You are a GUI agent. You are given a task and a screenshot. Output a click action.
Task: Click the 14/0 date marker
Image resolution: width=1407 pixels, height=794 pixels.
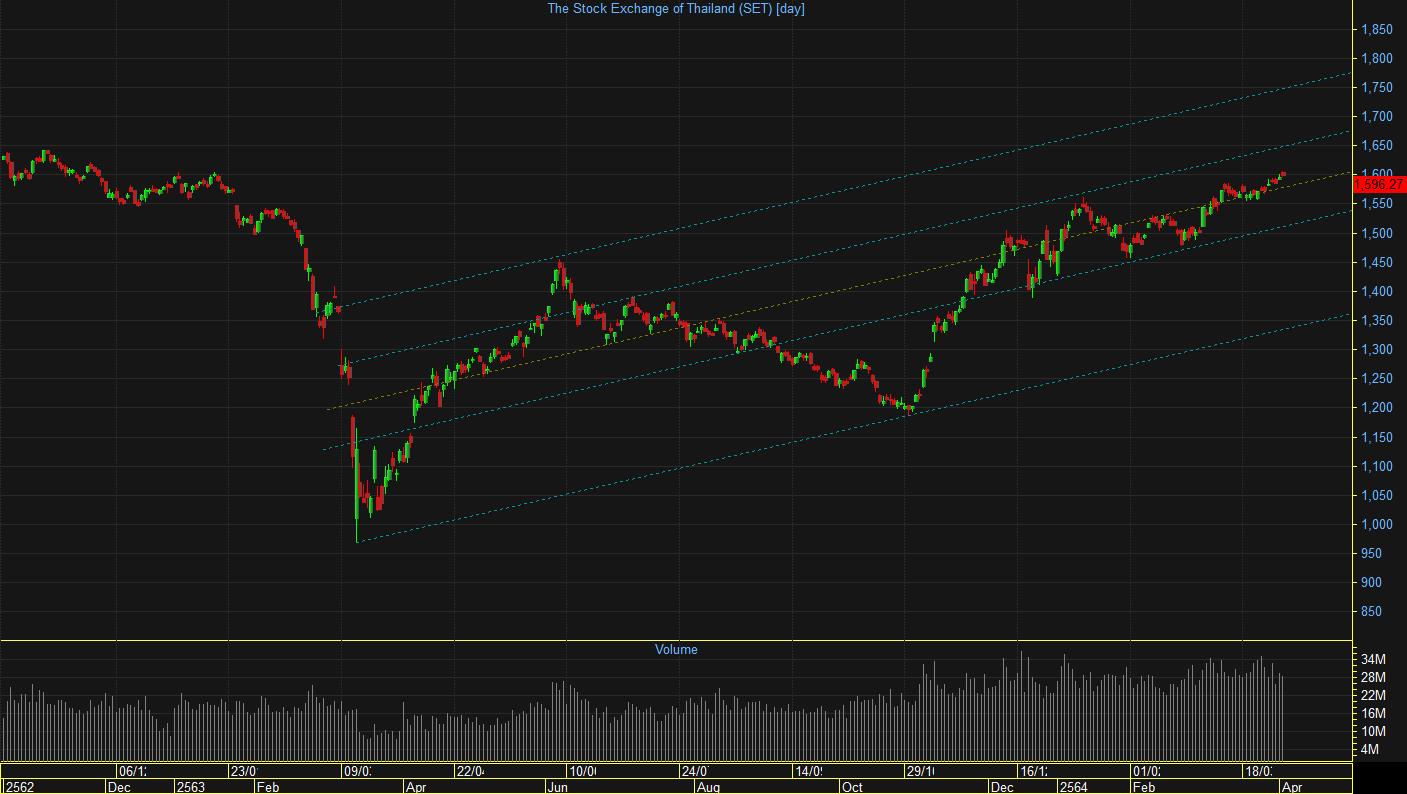click(808, 771)
